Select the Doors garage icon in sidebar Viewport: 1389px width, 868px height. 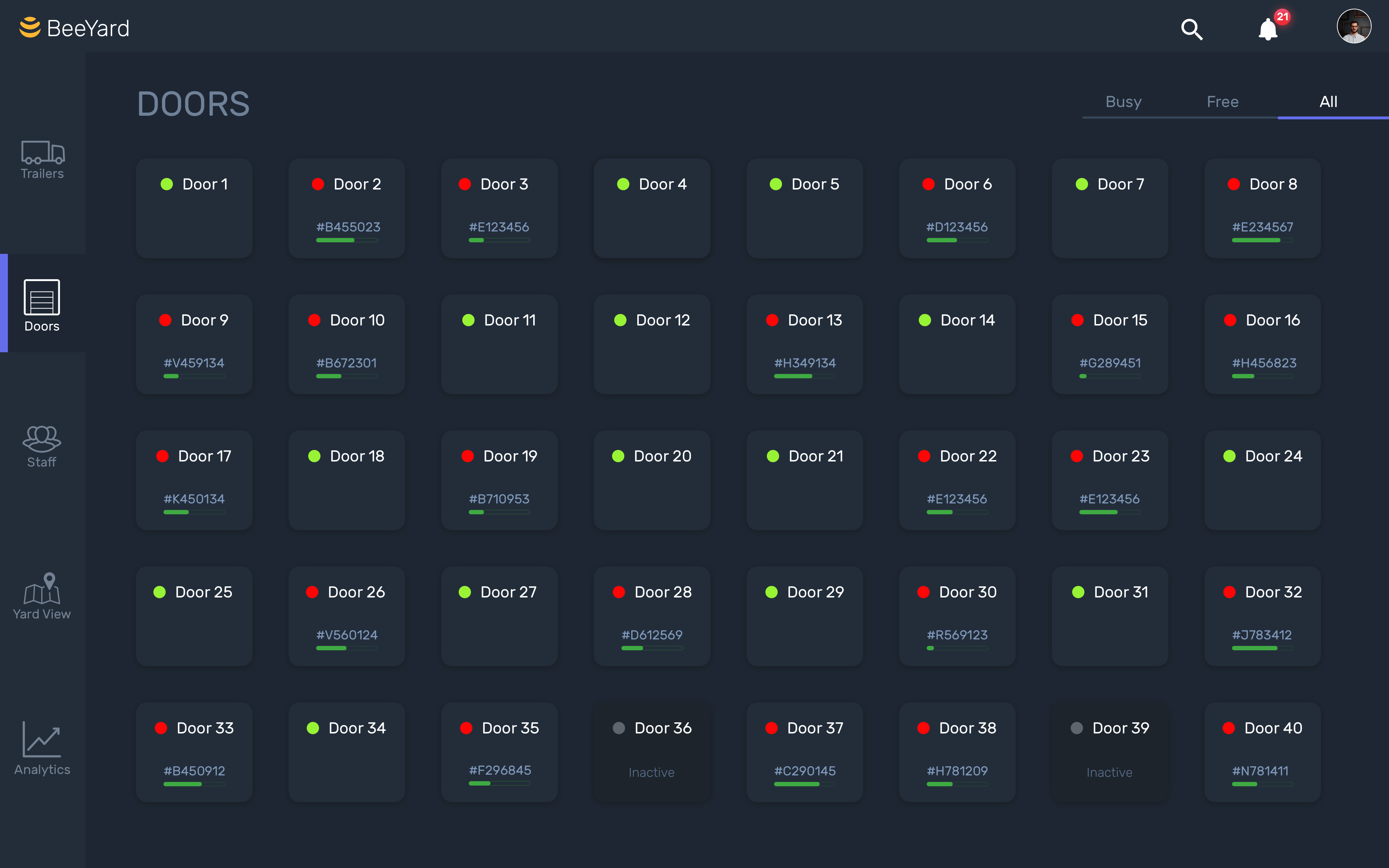pos(41,297)
